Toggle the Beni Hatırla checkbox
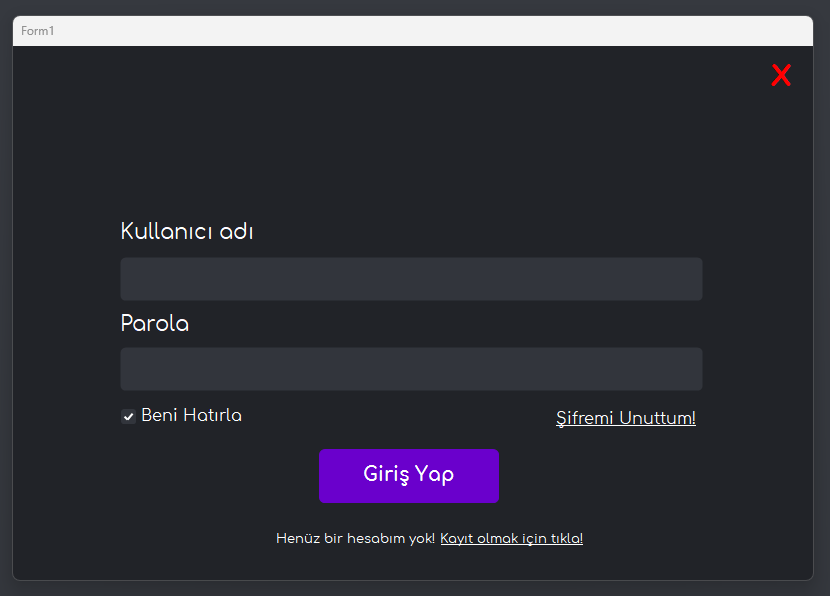The image size is (830, 596). (128, 417)
